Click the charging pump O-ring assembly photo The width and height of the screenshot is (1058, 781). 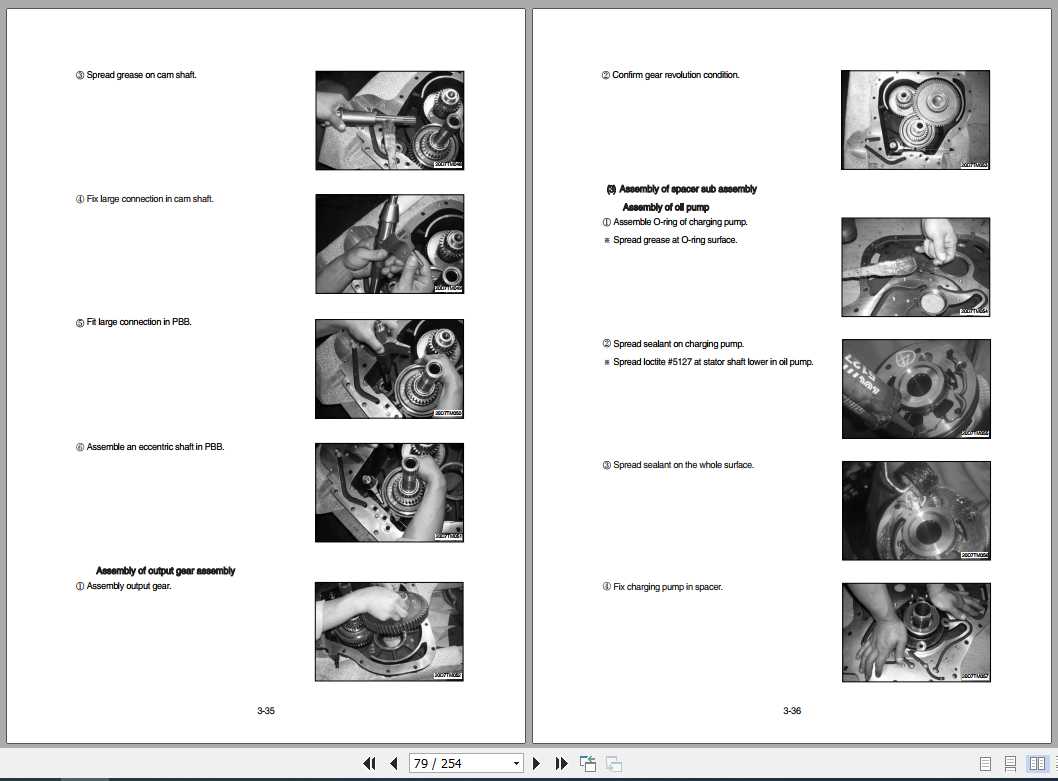(916, 267)
